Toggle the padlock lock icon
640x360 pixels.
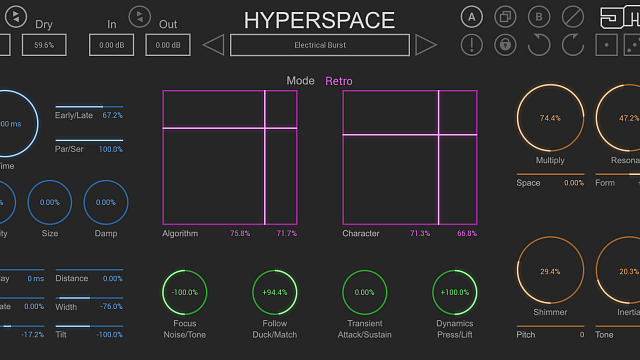[505, 44]
